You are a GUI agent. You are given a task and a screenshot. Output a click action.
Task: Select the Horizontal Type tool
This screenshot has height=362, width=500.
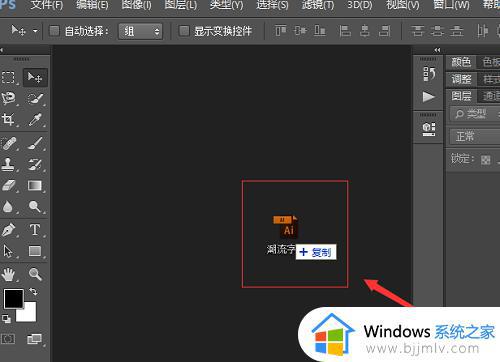click(x=35, y=230)
